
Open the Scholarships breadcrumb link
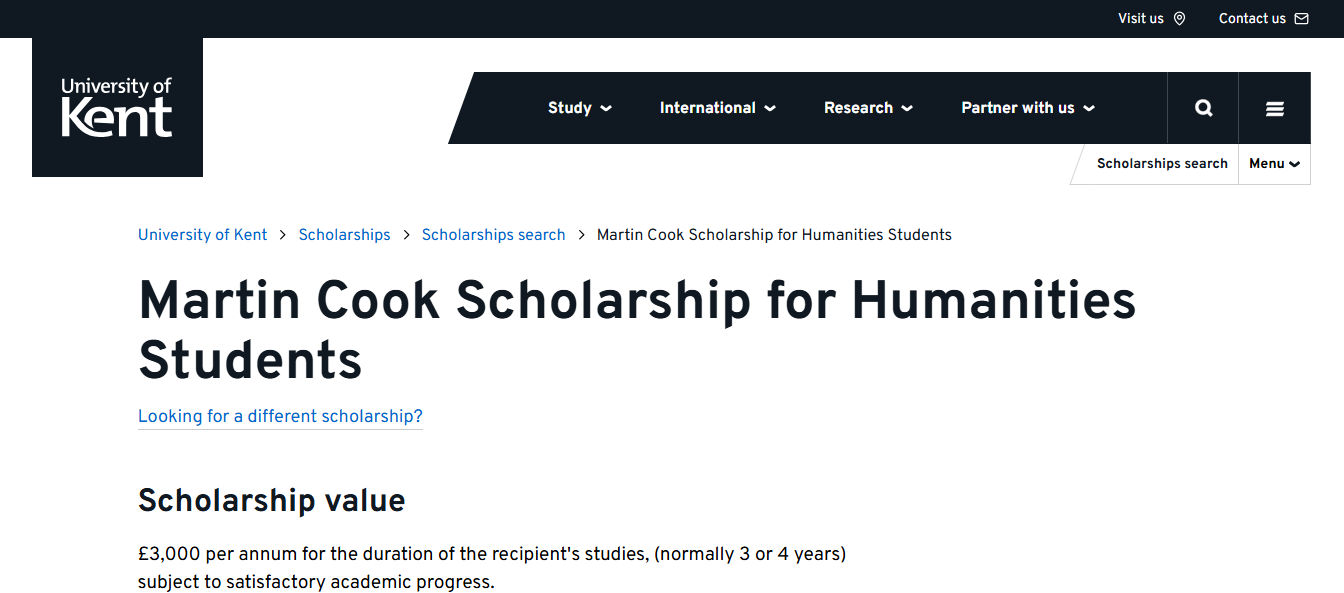click(x=344, y=234)
